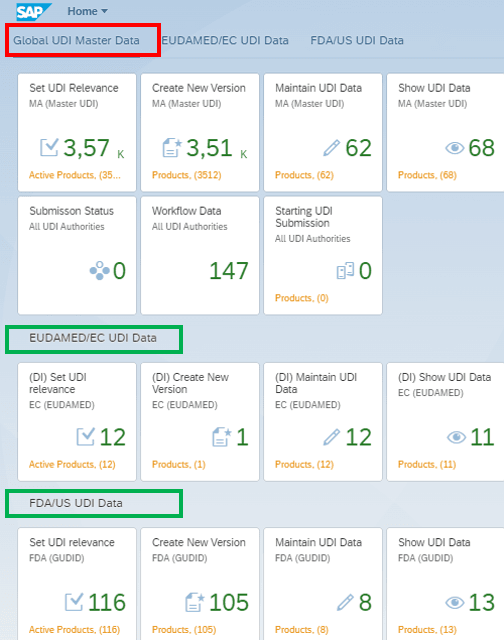Viewport: 504px width, 640px height.
Task: Click Products, (0) label
Action: (302, 298)
